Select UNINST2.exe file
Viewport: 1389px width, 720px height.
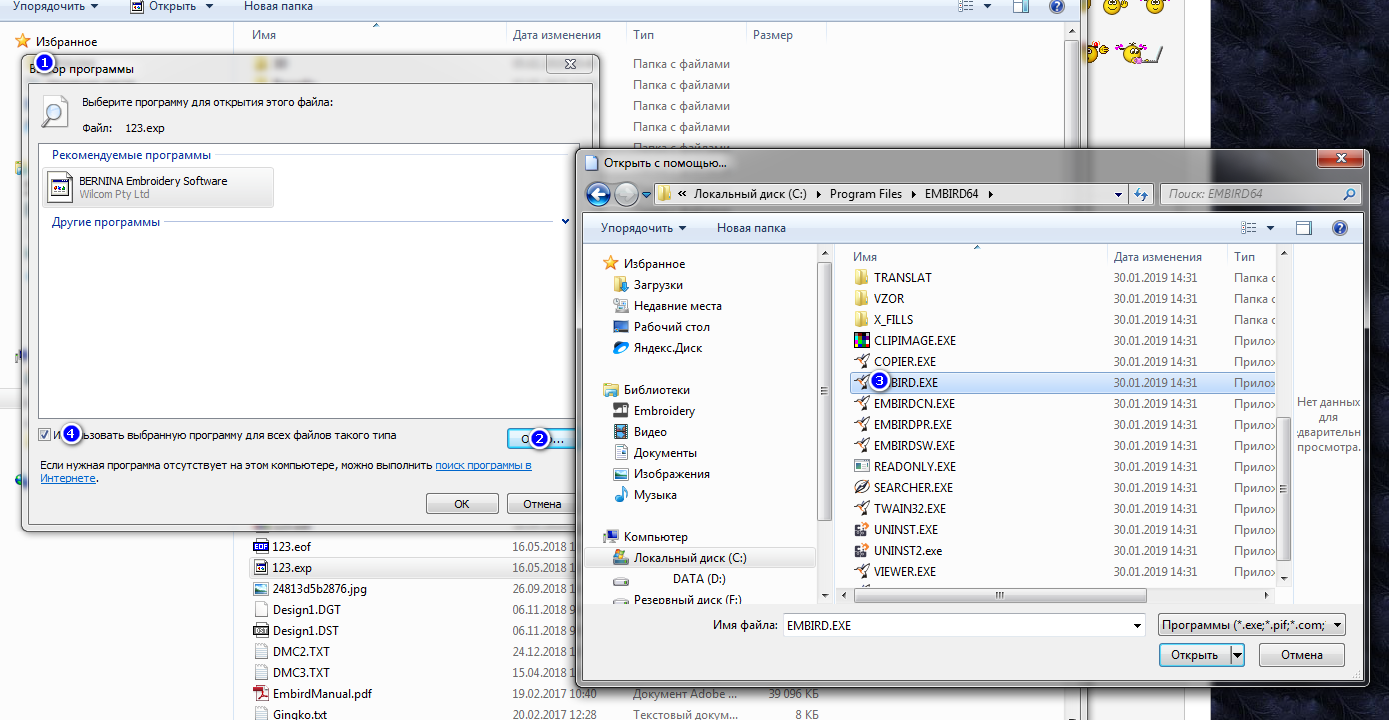click(x=908, y=551)
